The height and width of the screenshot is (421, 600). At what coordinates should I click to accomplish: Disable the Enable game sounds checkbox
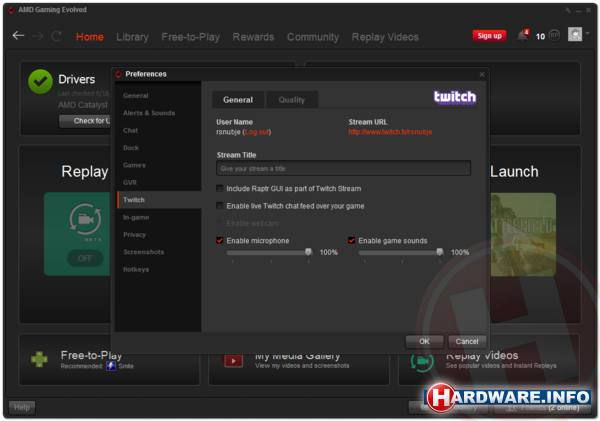coord(351,240)
